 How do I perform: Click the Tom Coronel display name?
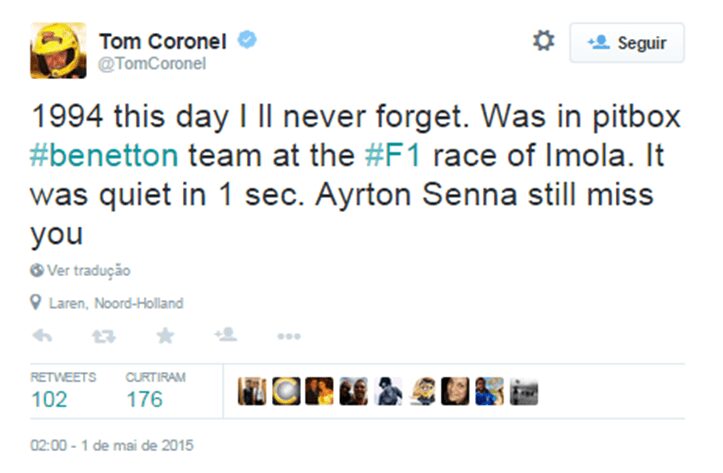coord(163,40)
